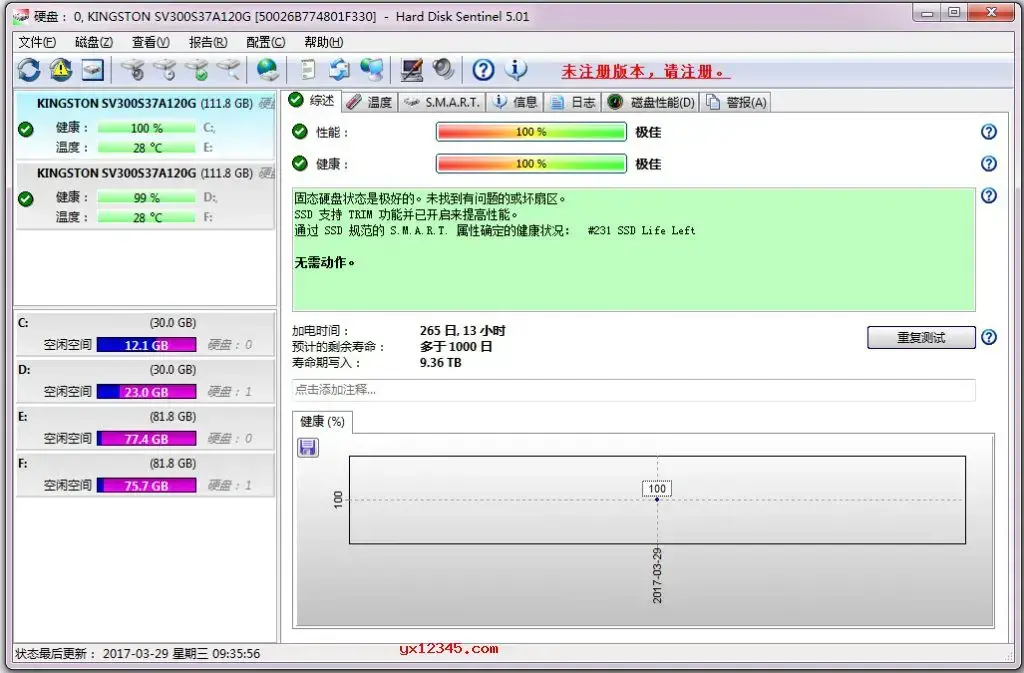Click the E: free space 77.4 GB bar
This screenshot has height=673, width=1024.
[x=146, y=439]
